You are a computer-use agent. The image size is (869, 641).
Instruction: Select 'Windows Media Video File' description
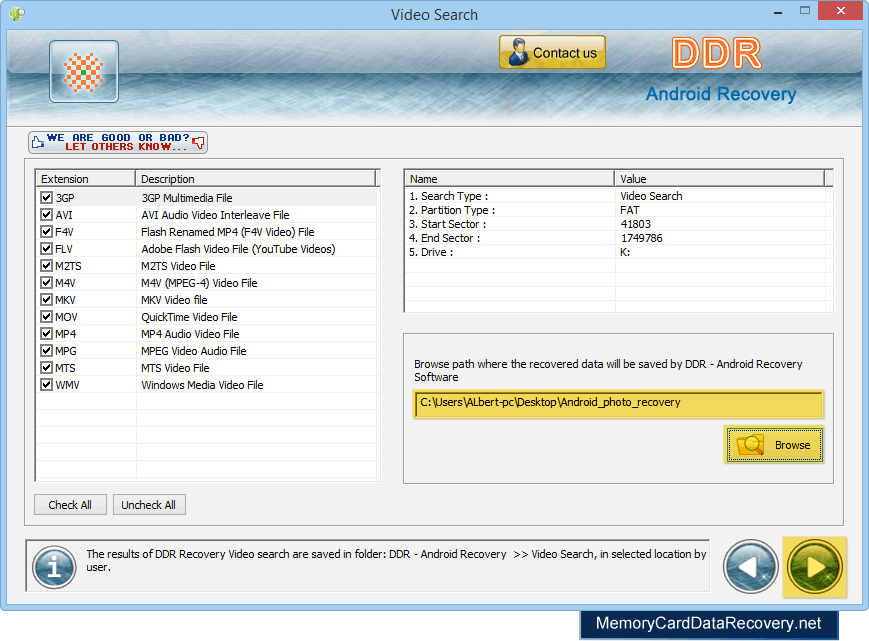(x=202, y=385)
